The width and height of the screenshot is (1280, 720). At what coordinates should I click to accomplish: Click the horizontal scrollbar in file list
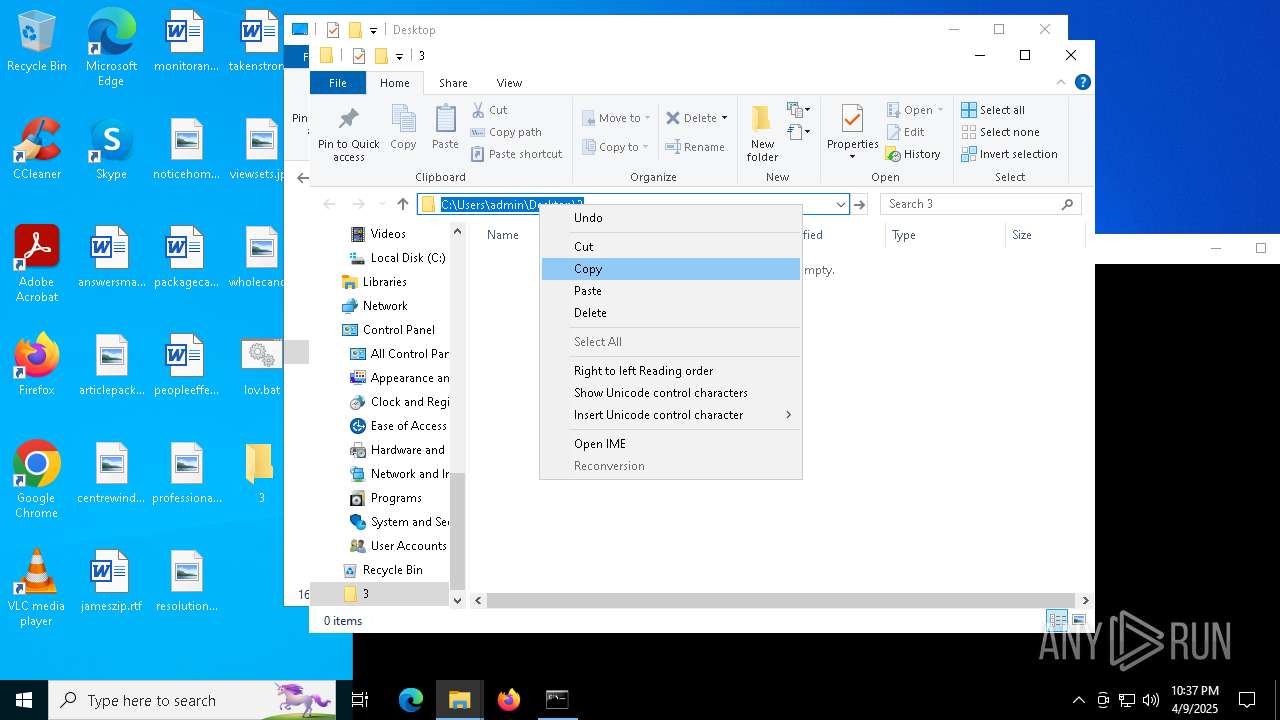pyautogui.click(x=780, y=600)
